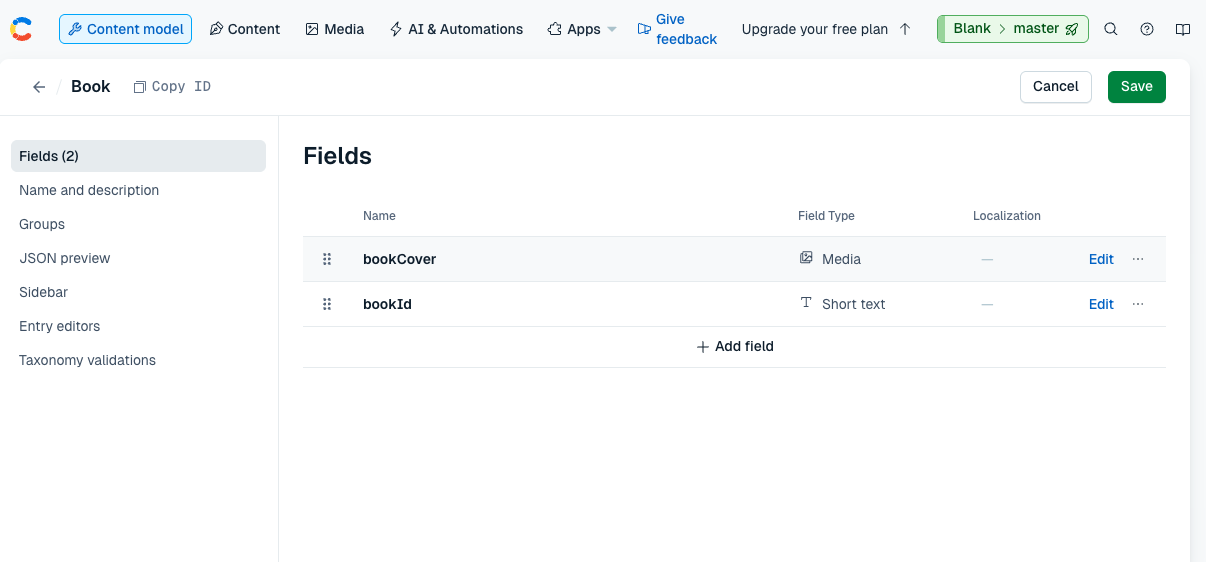The image size is (1209, 562).
Task: Click Add field
Action: click(734, 346)
